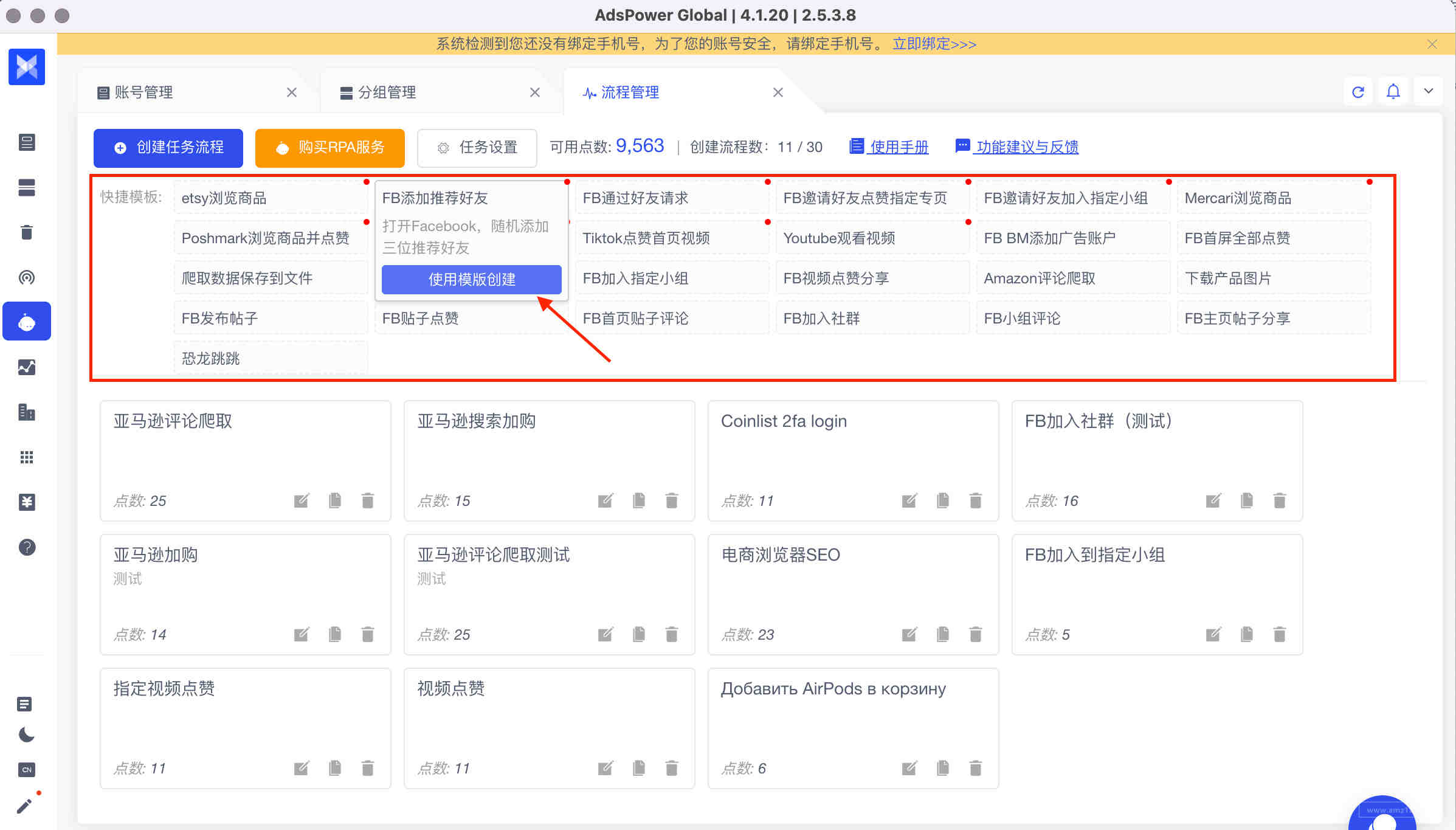Select Poshmark浏览商品并点赞 template
1456x830 pixels.
pos(271,238)
